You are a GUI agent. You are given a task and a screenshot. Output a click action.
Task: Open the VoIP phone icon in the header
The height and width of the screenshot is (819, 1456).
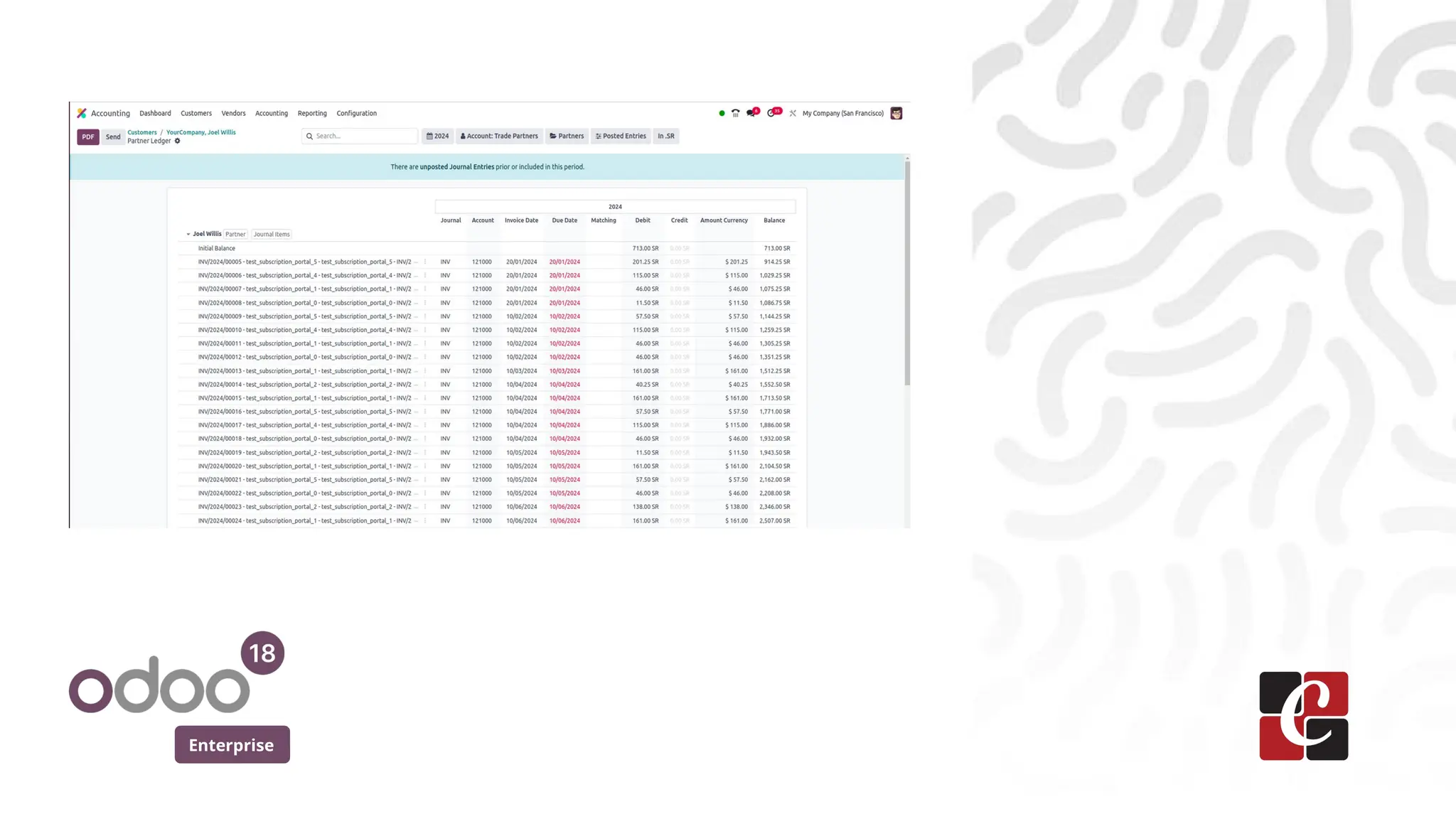click(x=736, y=113)
